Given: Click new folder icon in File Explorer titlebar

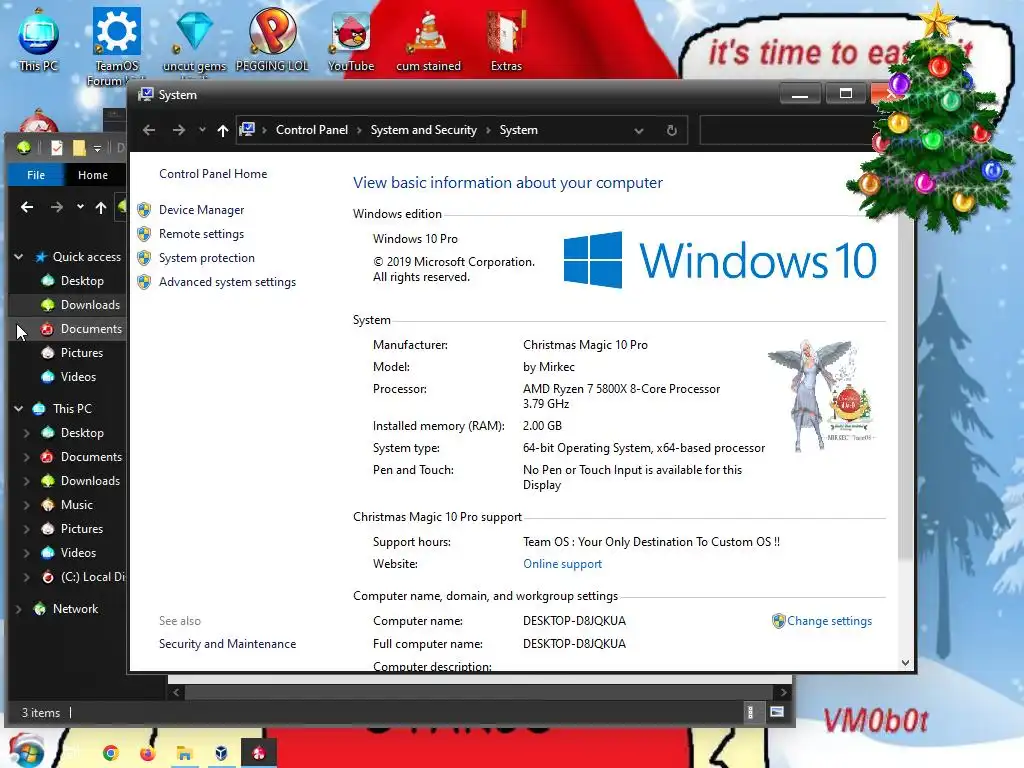Looking at the screenshot, I should [79, 148].
